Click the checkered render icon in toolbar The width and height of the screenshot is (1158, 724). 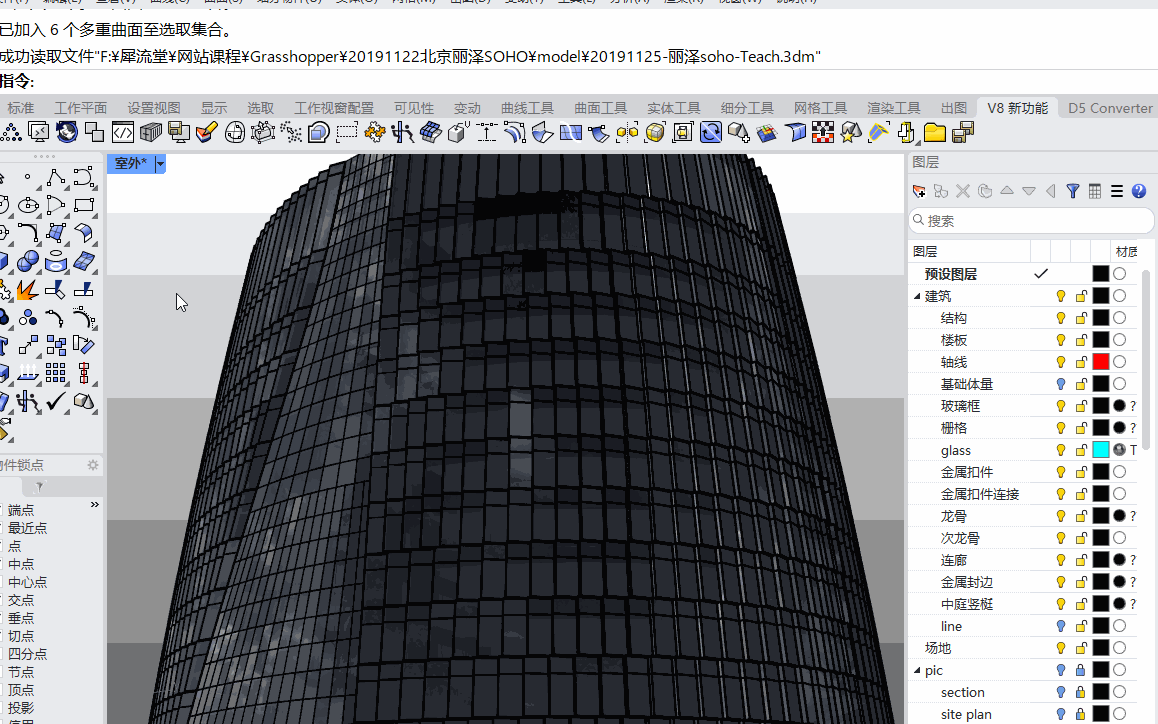tap(823, 132)
